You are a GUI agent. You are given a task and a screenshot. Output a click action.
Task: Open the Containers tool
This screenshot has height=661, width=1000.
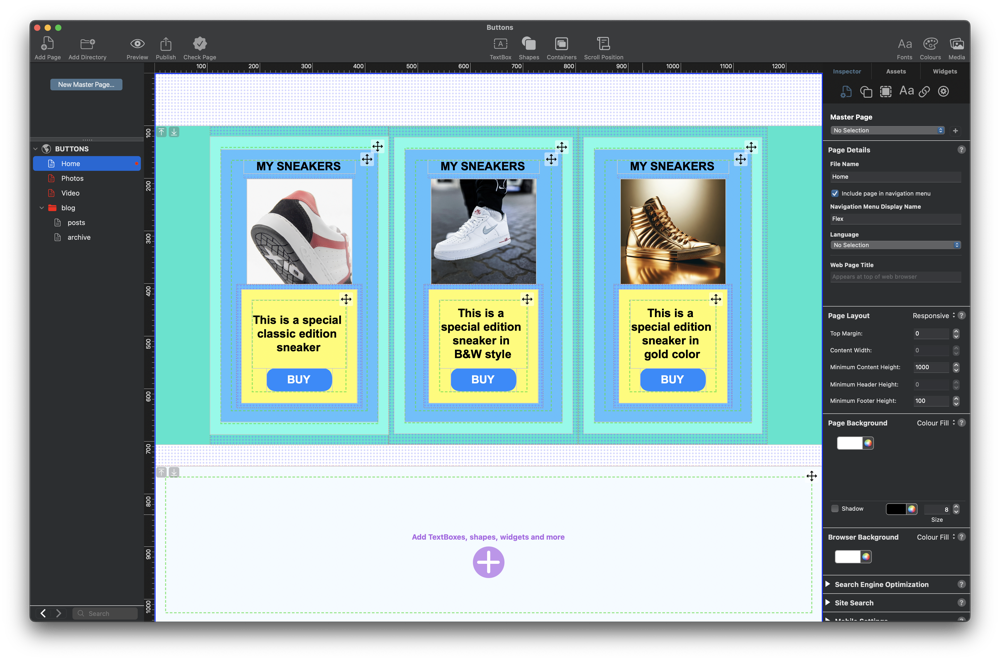click(x=561, y=43)
